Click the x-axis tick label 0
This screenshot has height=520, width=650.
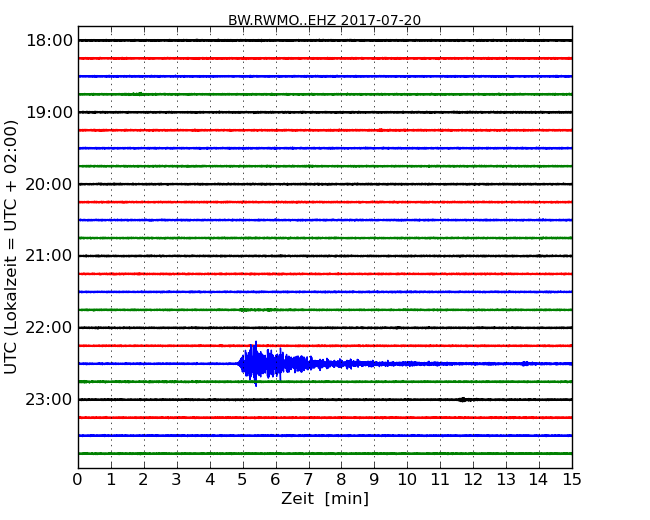tap(78, 480)
